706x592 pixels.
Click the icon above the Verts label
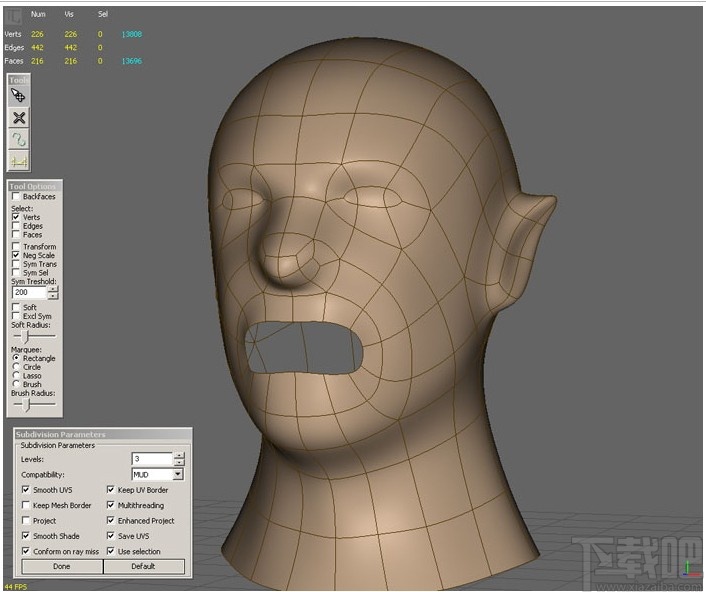click(x=11, y=14)
